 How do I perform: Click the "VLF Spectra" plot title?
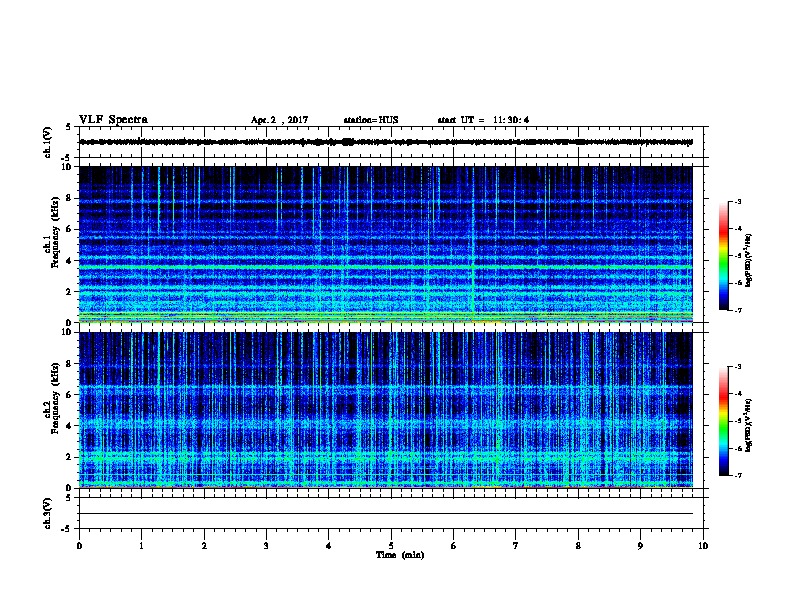(113, 120)
